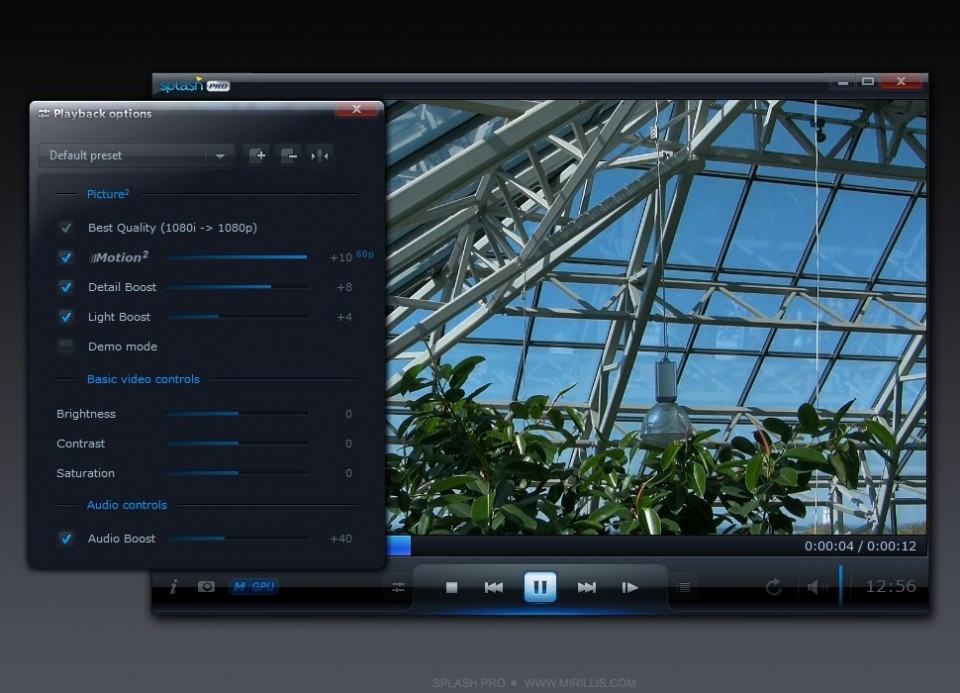Adjust the Contrast slider
Image resolution: width=960 pixels, height=693 pixels.
238,443
